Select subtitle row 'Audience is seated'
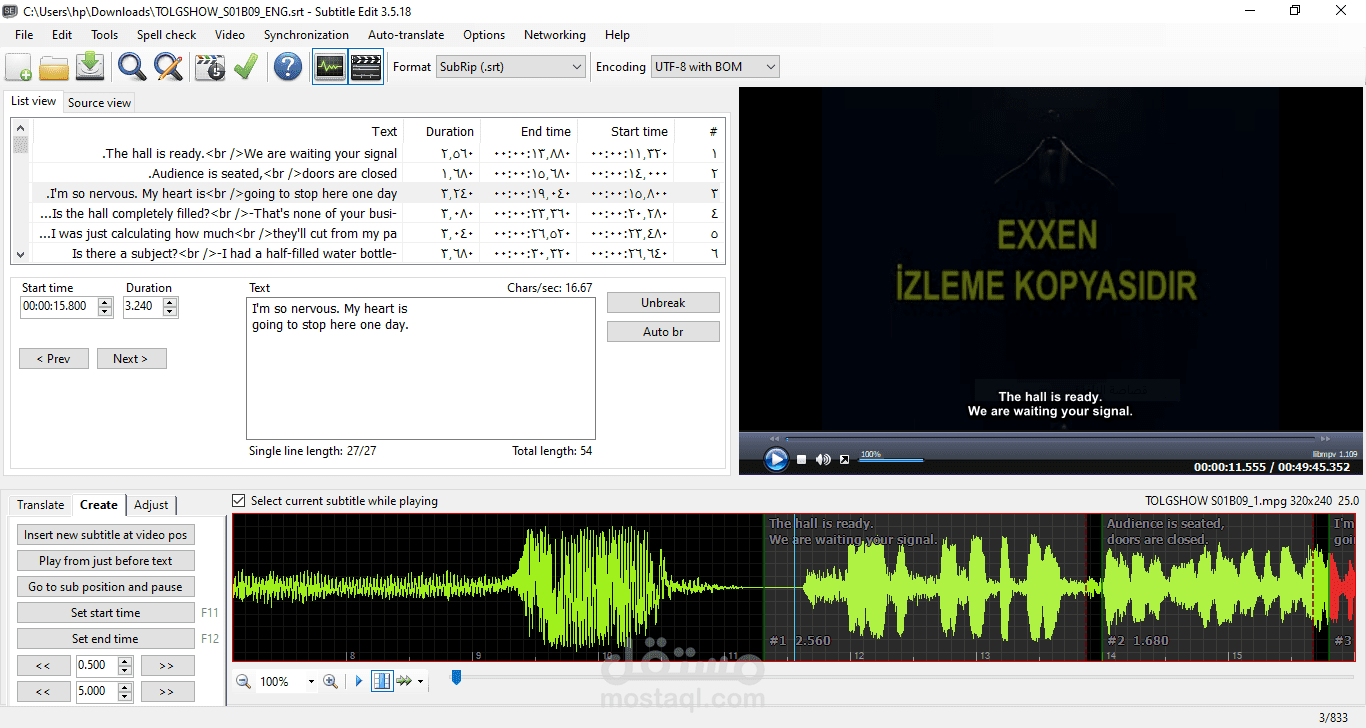Image resolution: width=1366 pixels, height=728 pixels. (378, 173)
